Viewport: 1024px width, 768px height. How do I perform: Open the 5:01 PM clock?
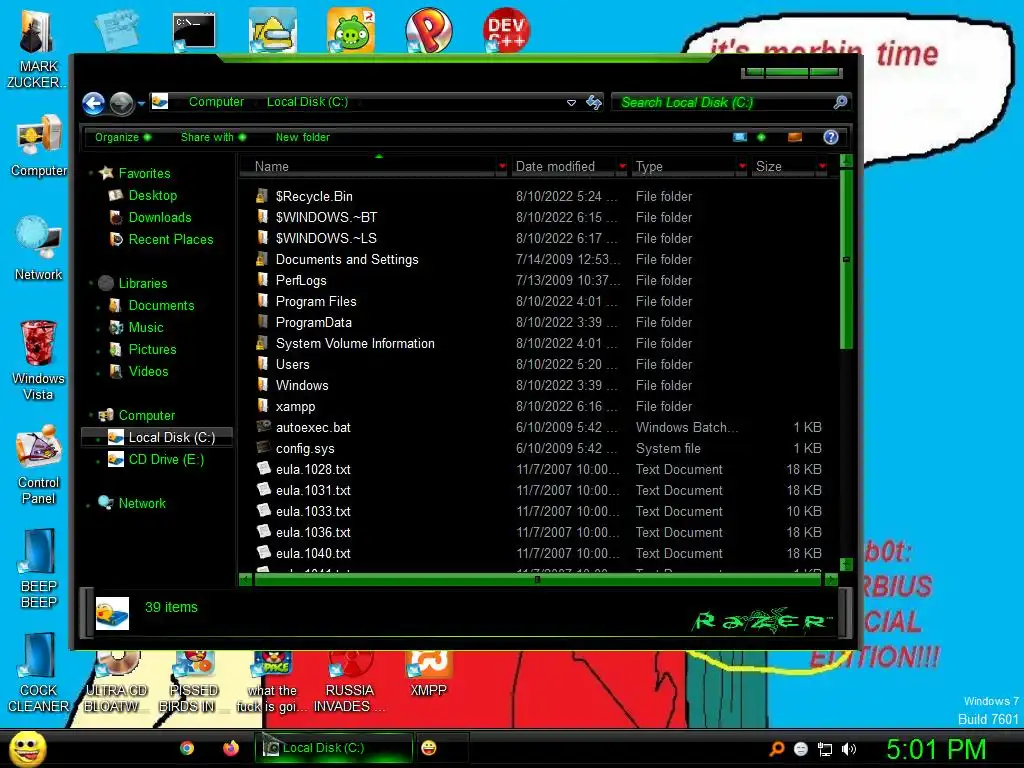(x=936, y=749)
